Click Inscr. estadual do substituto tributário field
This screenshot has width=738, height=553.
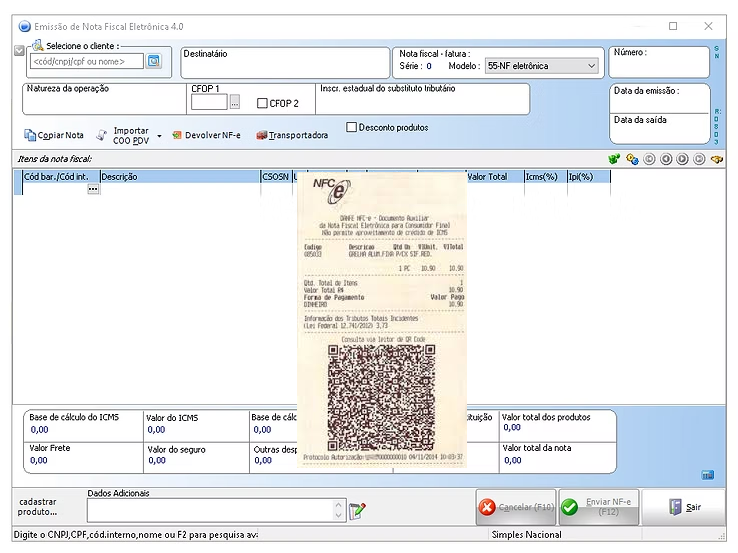pos(422,99)
